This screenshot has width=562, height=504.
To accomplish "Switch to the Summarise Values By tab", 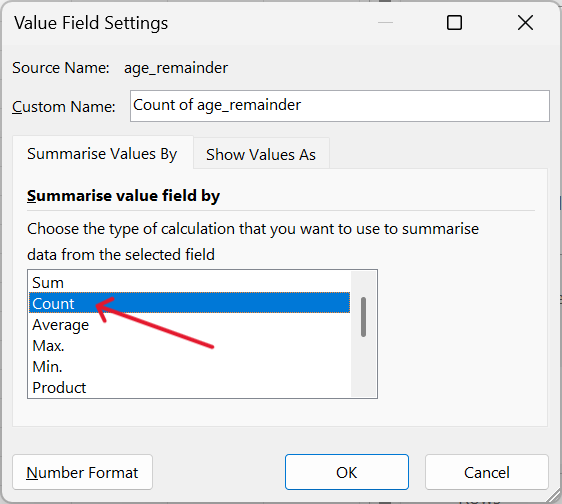I will tap(103, 153).
